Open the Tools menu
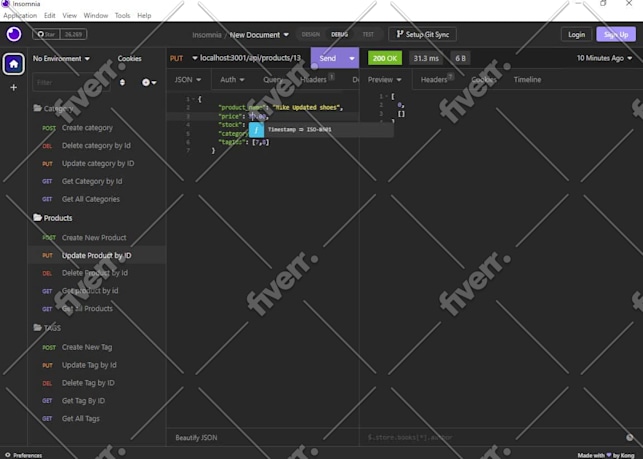The image size is (643, 459). point(122,16)
